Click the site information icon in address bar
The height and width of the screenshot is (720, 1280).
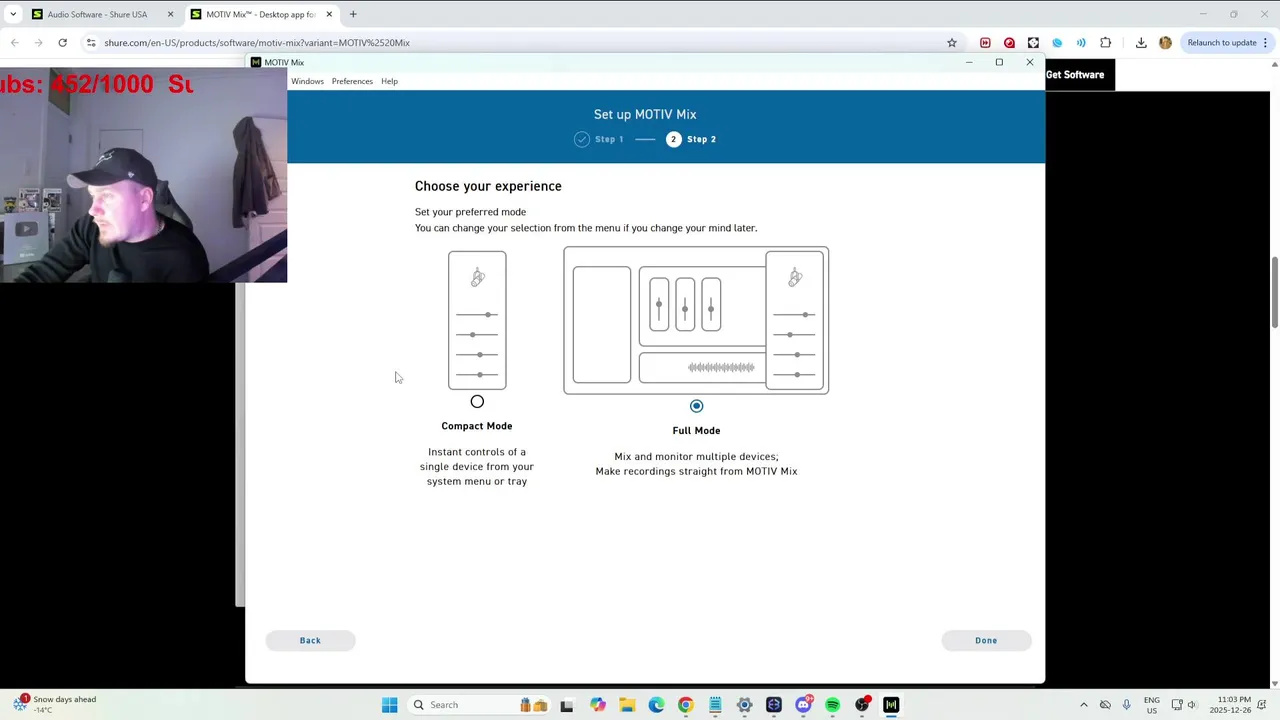(91, 43)
